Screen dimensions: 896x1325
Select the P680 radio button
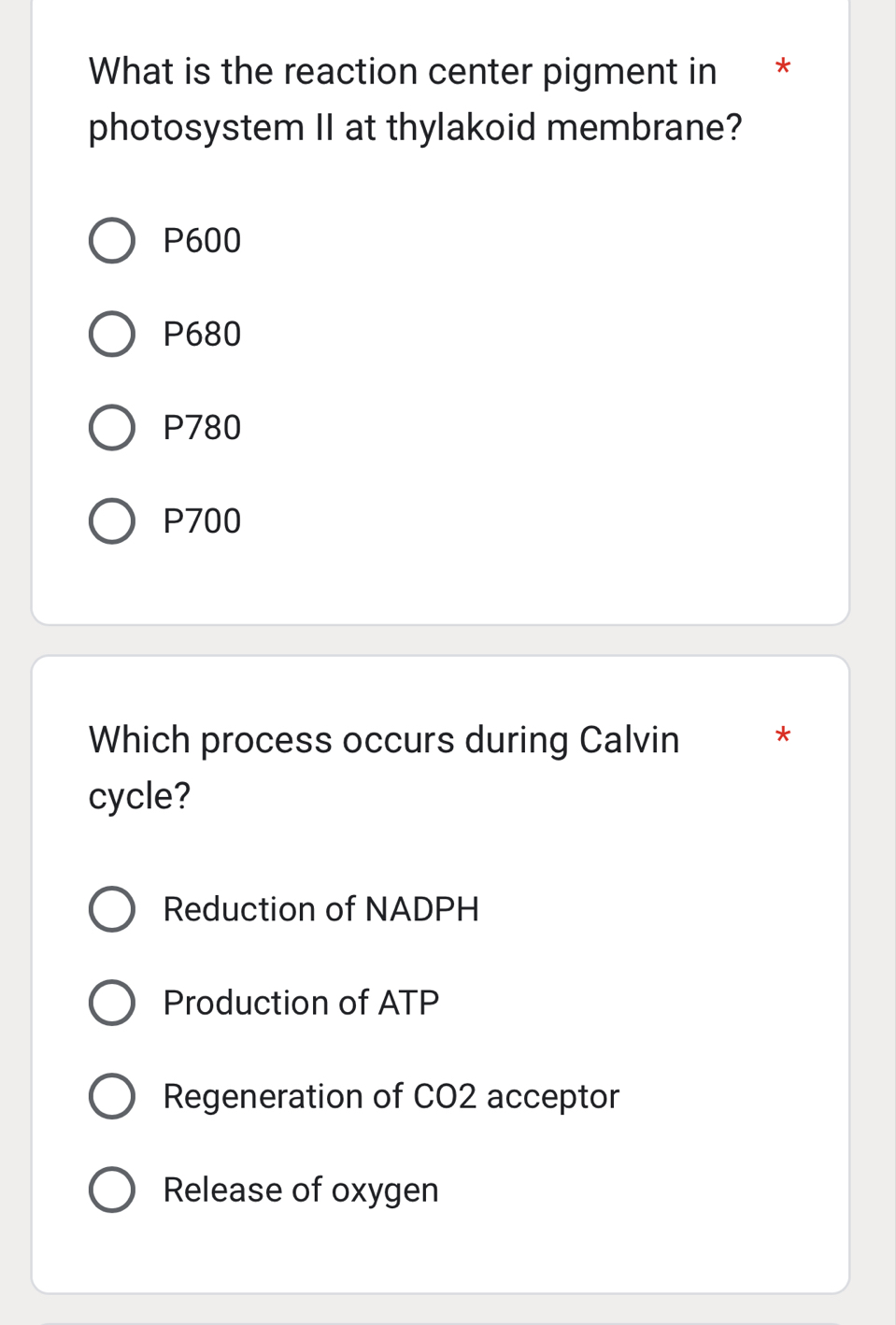[x=111, y=334]
